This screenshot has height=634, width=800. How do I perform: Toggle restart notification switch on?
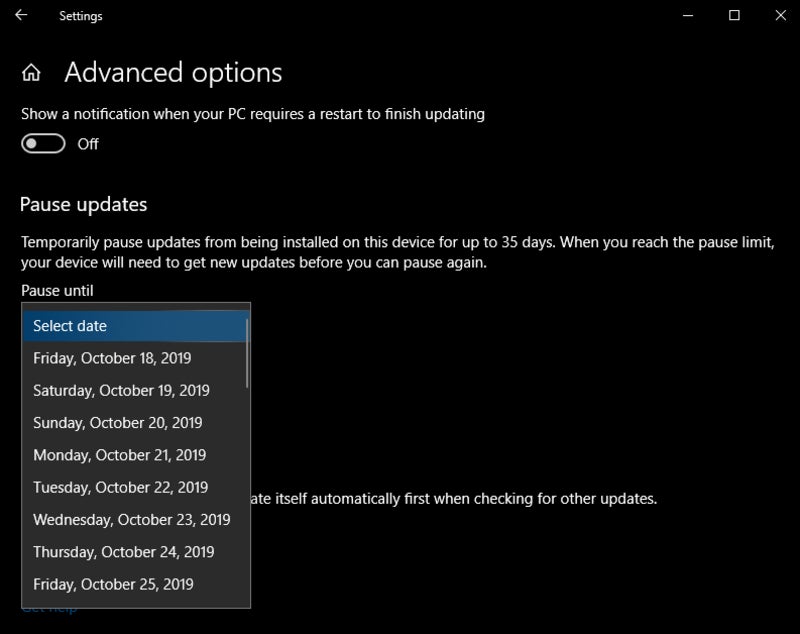point(43,144)
